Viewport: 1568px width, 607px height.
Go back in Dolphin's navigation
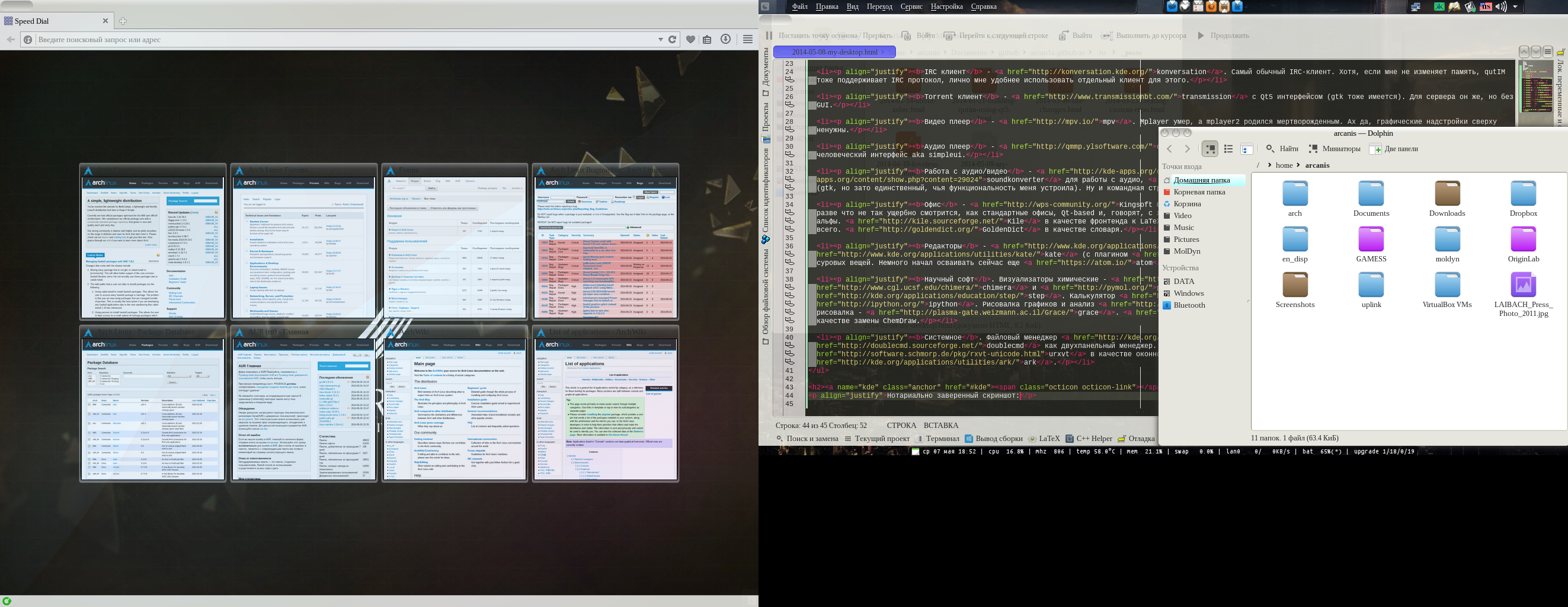coord(1169,149)
